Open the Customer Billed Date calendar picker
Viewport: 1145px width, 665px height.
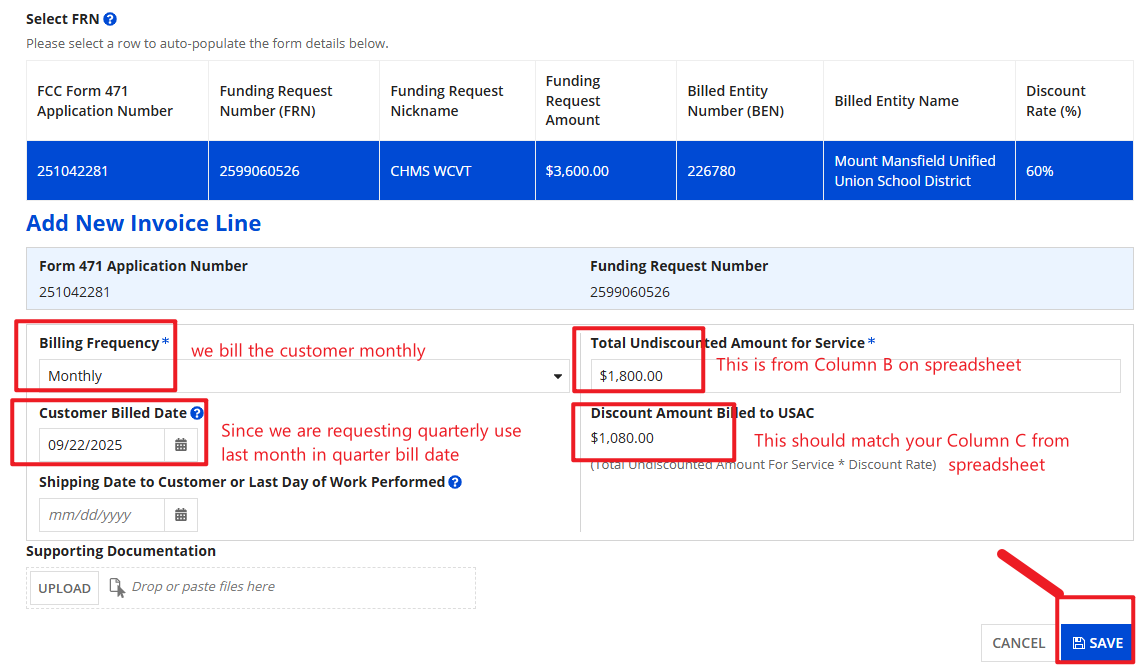pos(181,445)
